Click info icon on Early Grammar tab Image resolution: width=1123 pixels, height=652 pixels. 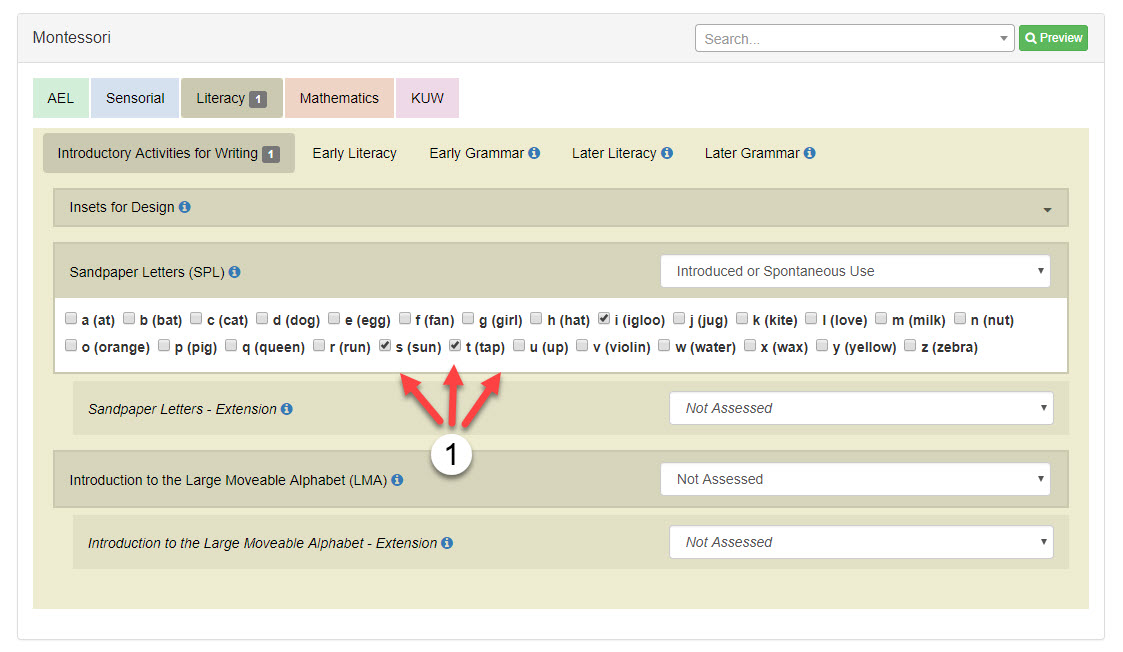[534, 153]
